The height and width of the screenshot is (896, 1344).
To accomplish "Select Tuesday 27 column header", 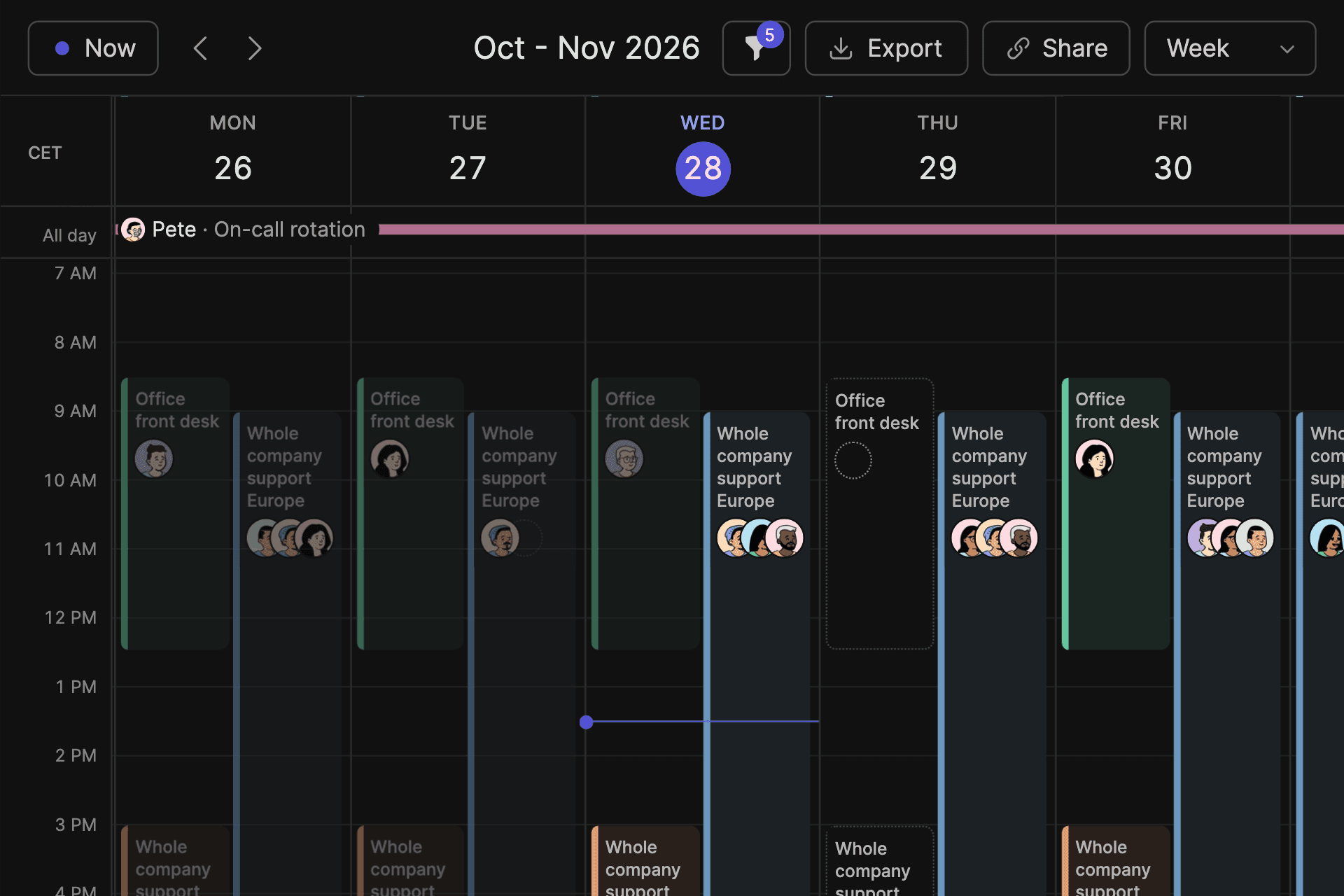I will point(468,150).
